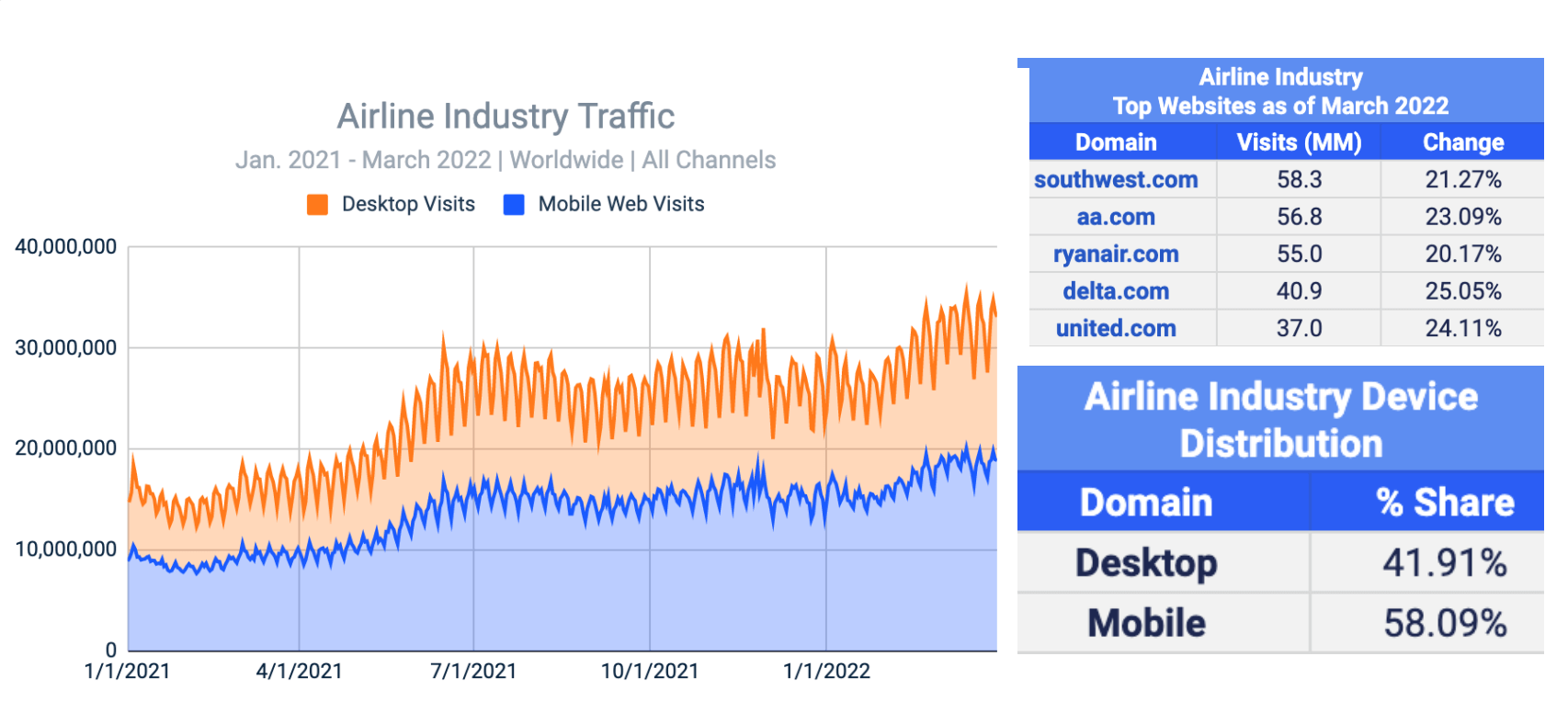Viewport: 1568px width, 713px height.
Task: Select the 58.09% share value
Action: 1445,623
